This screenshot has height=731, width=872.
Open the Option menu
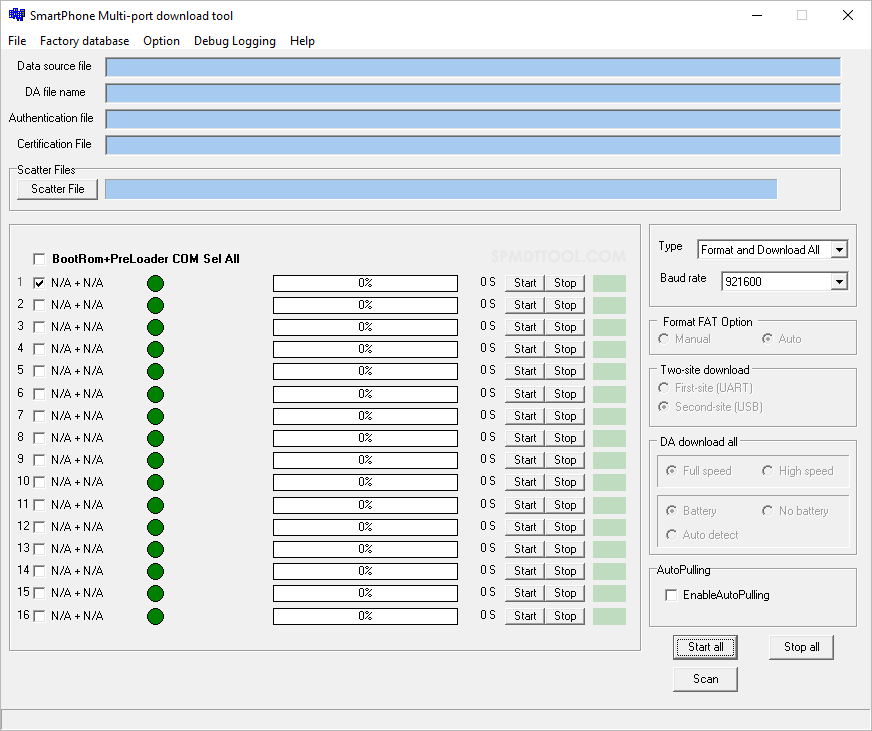(161, 41)
